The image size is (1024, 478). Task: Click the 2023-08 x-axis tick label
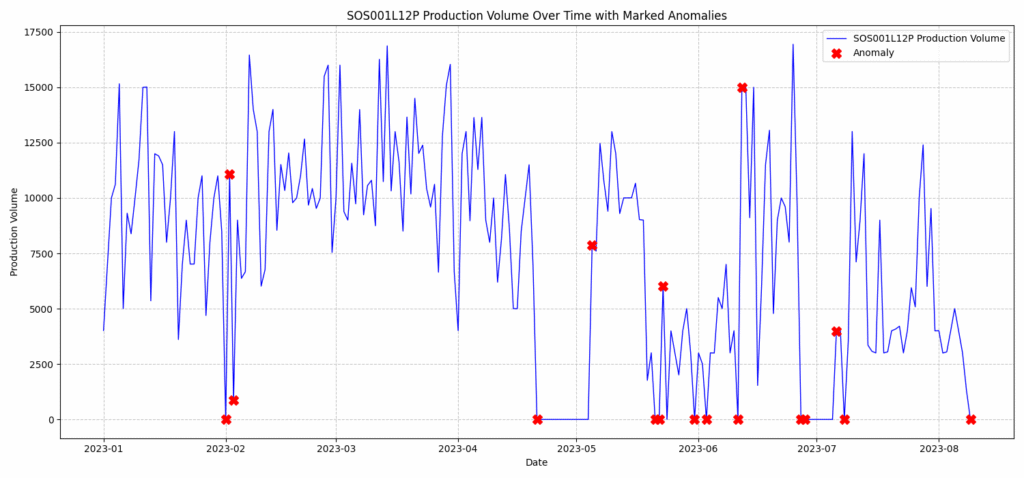coord(939,448)
